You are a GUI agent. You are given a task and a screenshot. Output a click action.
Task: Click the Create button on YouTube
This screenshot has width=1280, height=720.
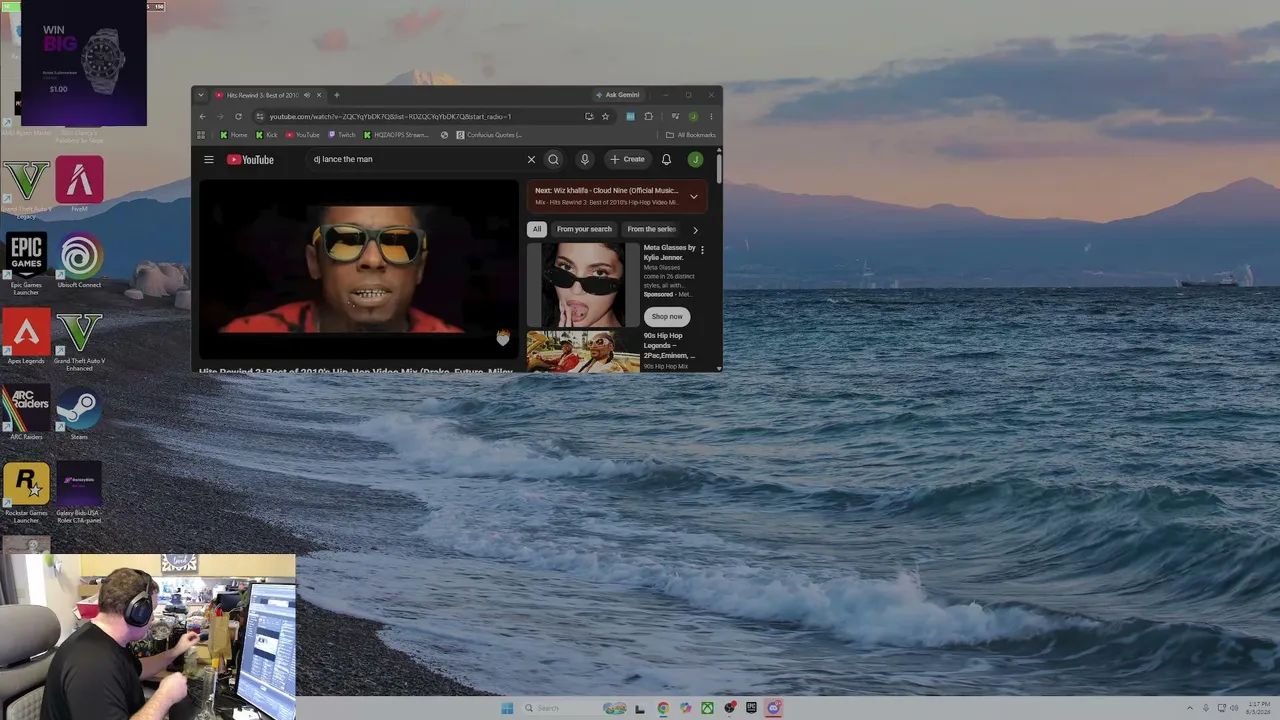[628, 159]
